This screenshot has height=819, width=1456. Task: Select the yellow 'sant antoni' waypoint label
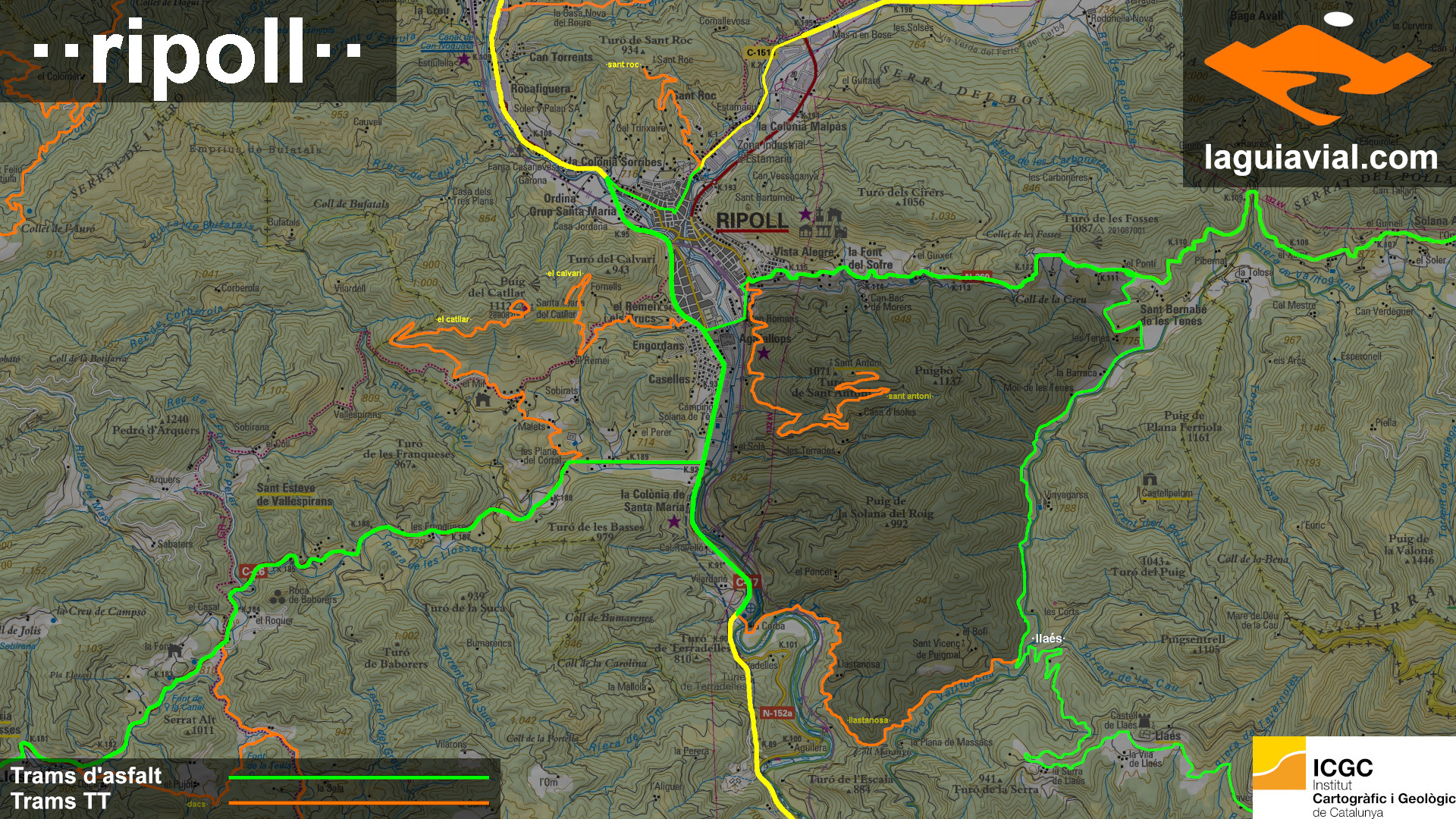point(909,396)
